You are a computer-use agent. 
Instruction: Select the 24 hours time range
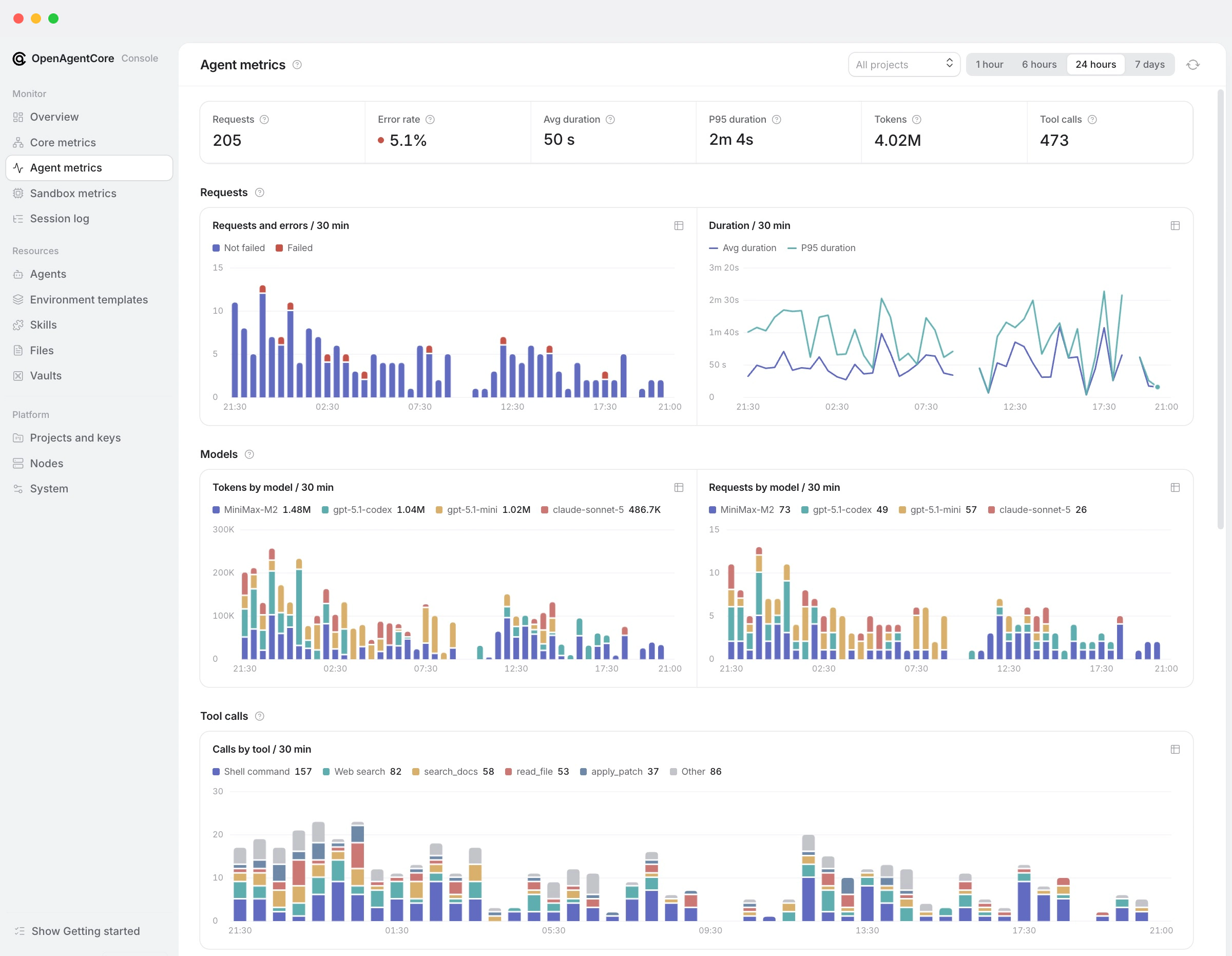1095,65
